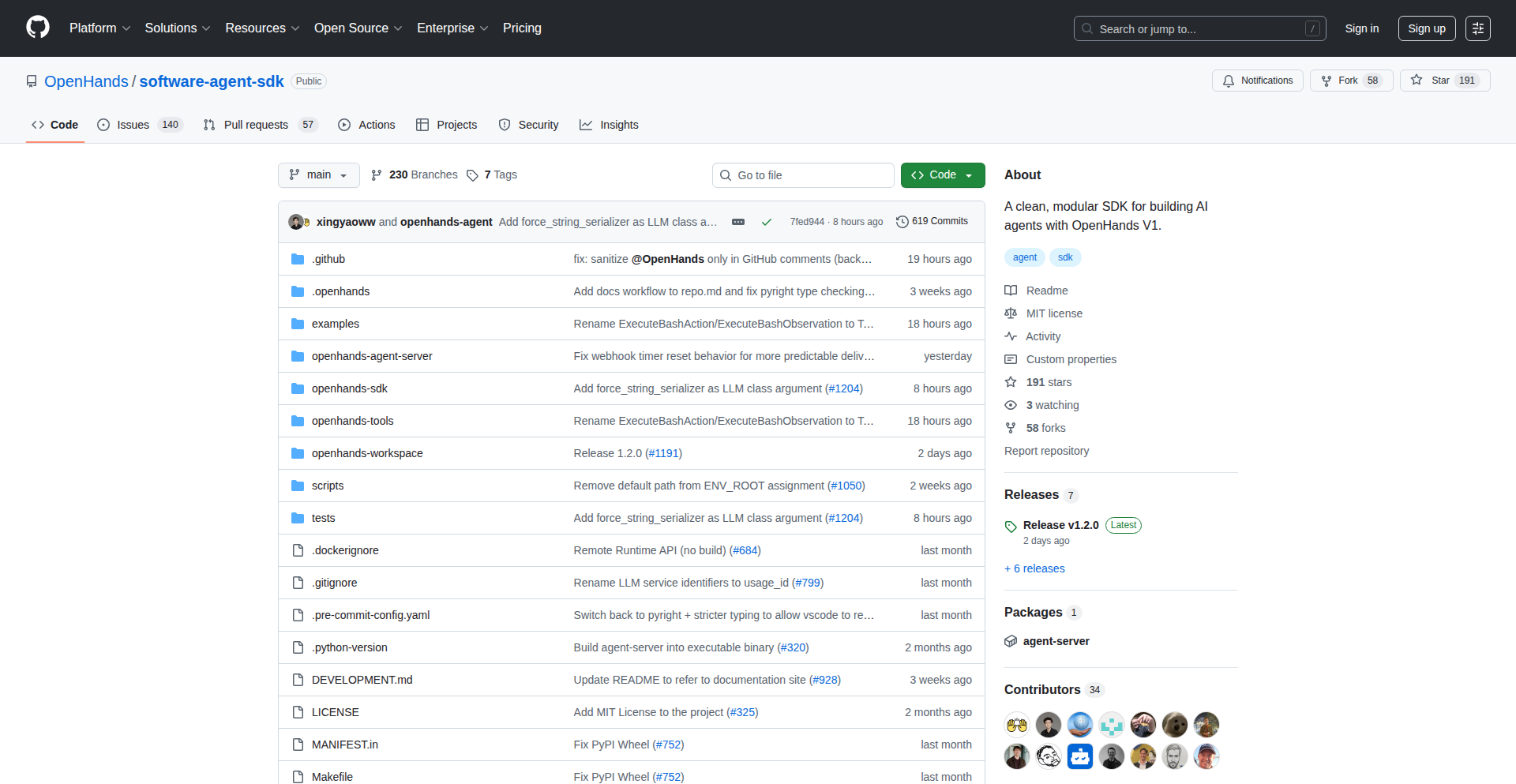This screenshot has height=784, width=1516.
Task: Click the green commit status checkmark
Action: click(766, 222)
